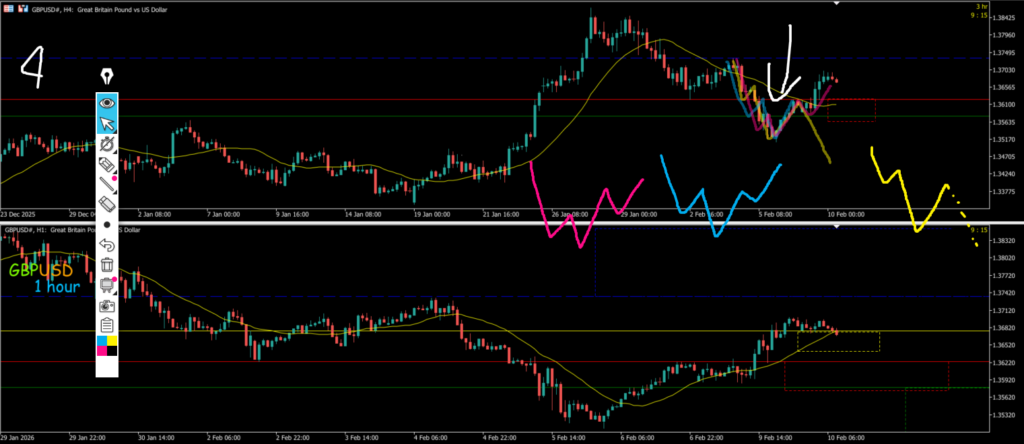The width and height of the screenshot is (1024, 444).
Task: Click the 1.35320 price label on H1 scale
Action: (x=1002, y=415)
